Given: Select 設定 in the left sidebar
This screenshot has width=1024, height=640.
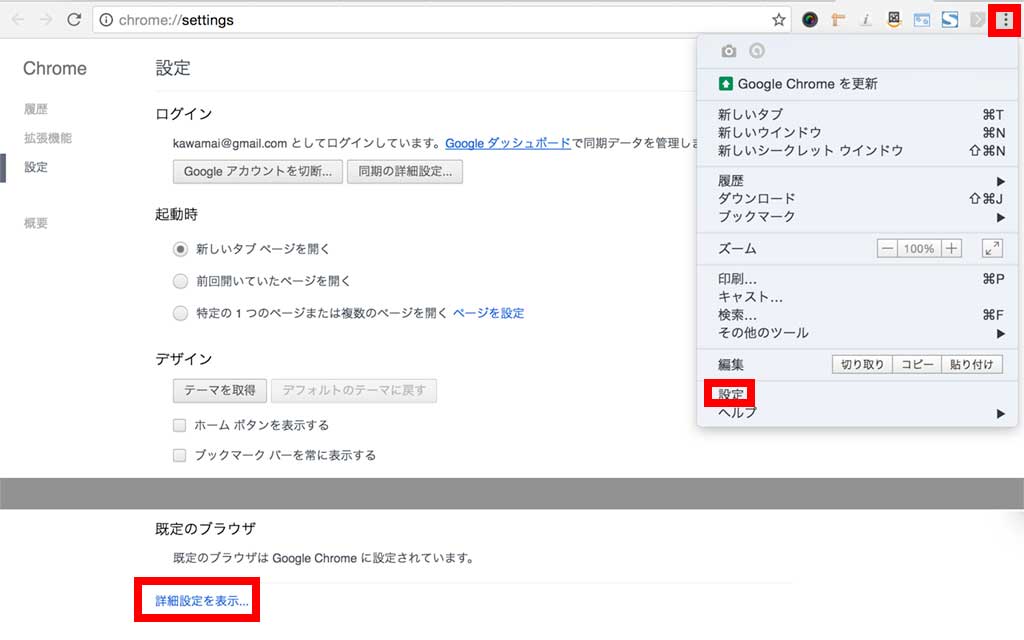Looking at the screenshot, I should 36,167.
